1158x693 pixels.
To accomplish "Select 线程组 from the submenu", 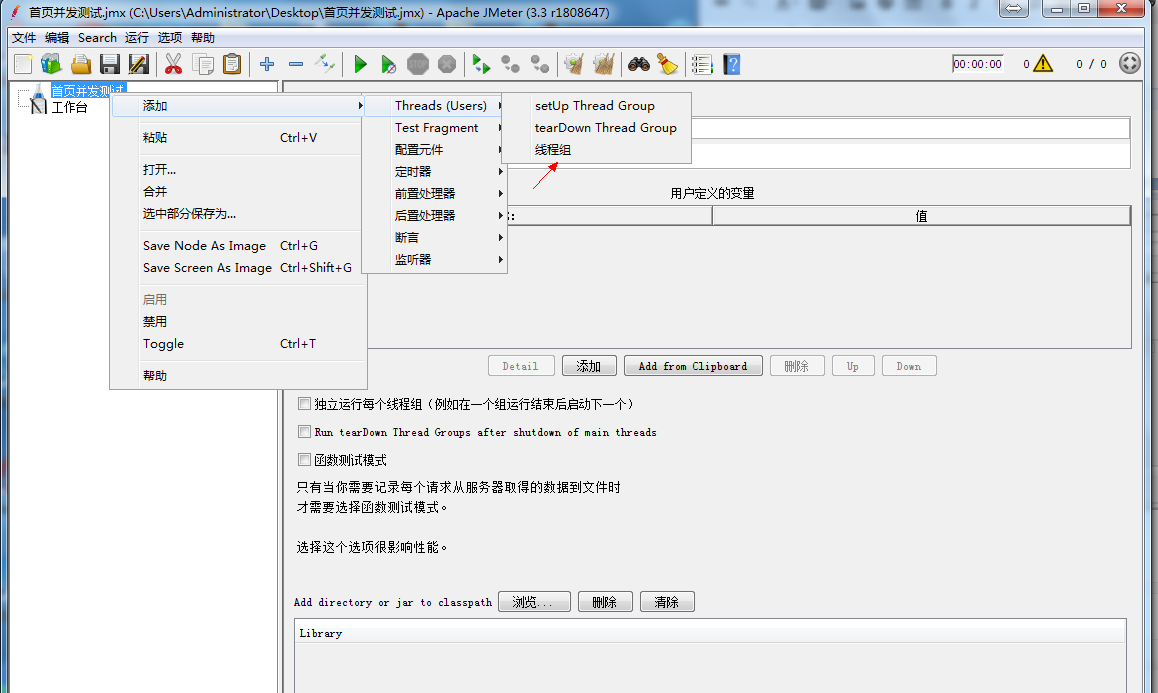I will click(597, 149).
